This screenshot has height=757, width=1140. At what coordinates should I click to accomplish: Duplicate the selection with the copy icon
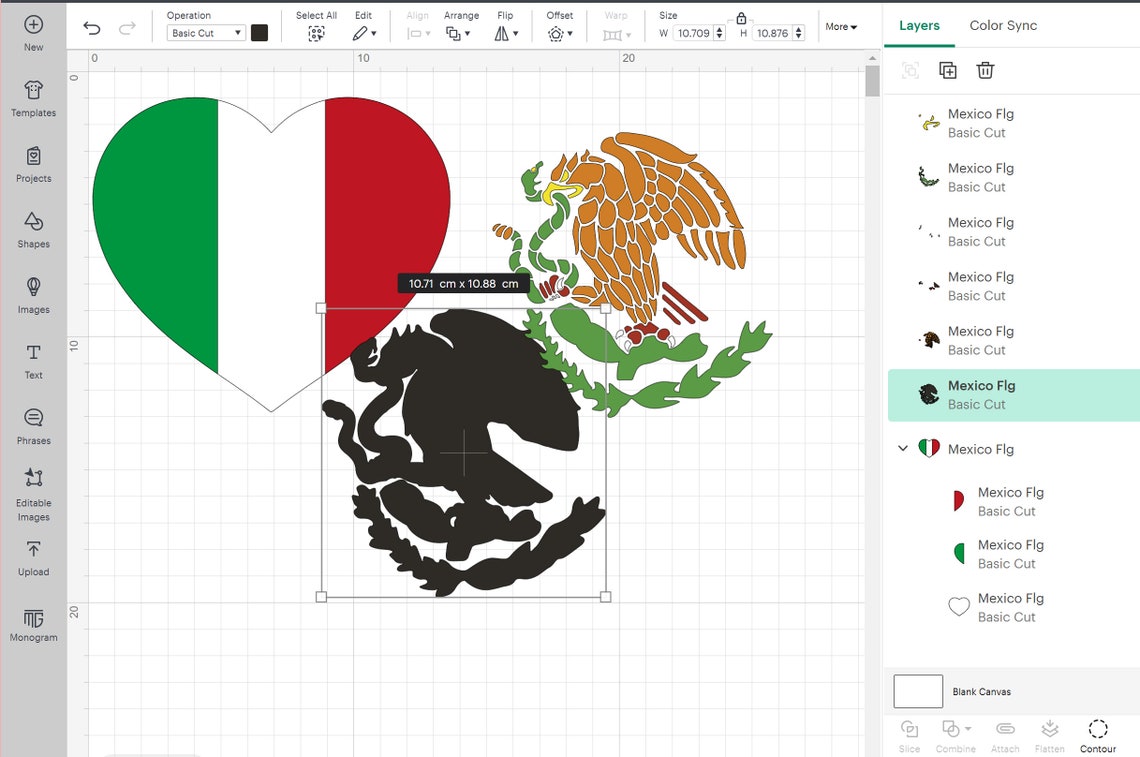tap(947, 70)
